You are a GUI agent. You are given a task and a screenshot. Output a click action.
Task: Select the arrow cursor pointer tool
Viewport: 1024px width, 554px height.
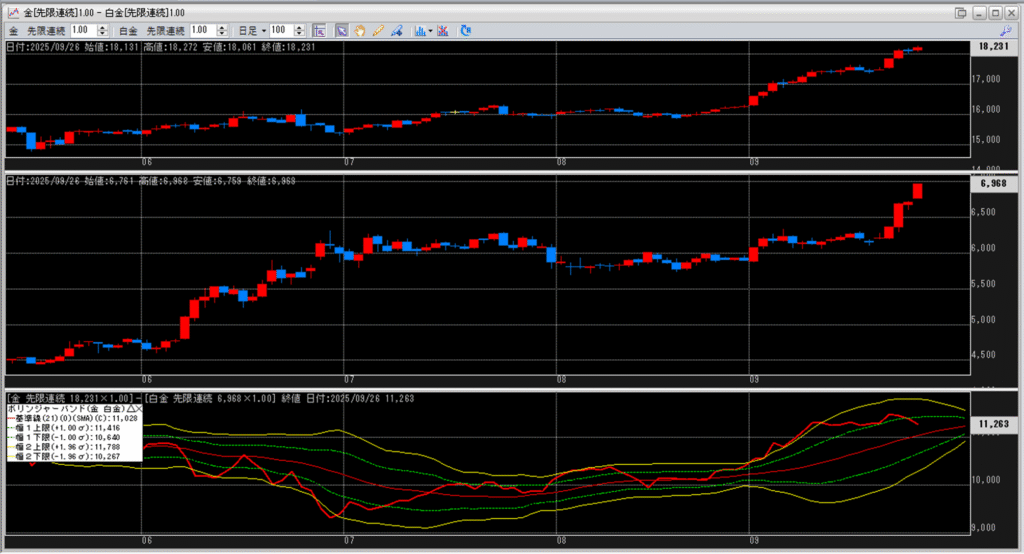point(341,31)
